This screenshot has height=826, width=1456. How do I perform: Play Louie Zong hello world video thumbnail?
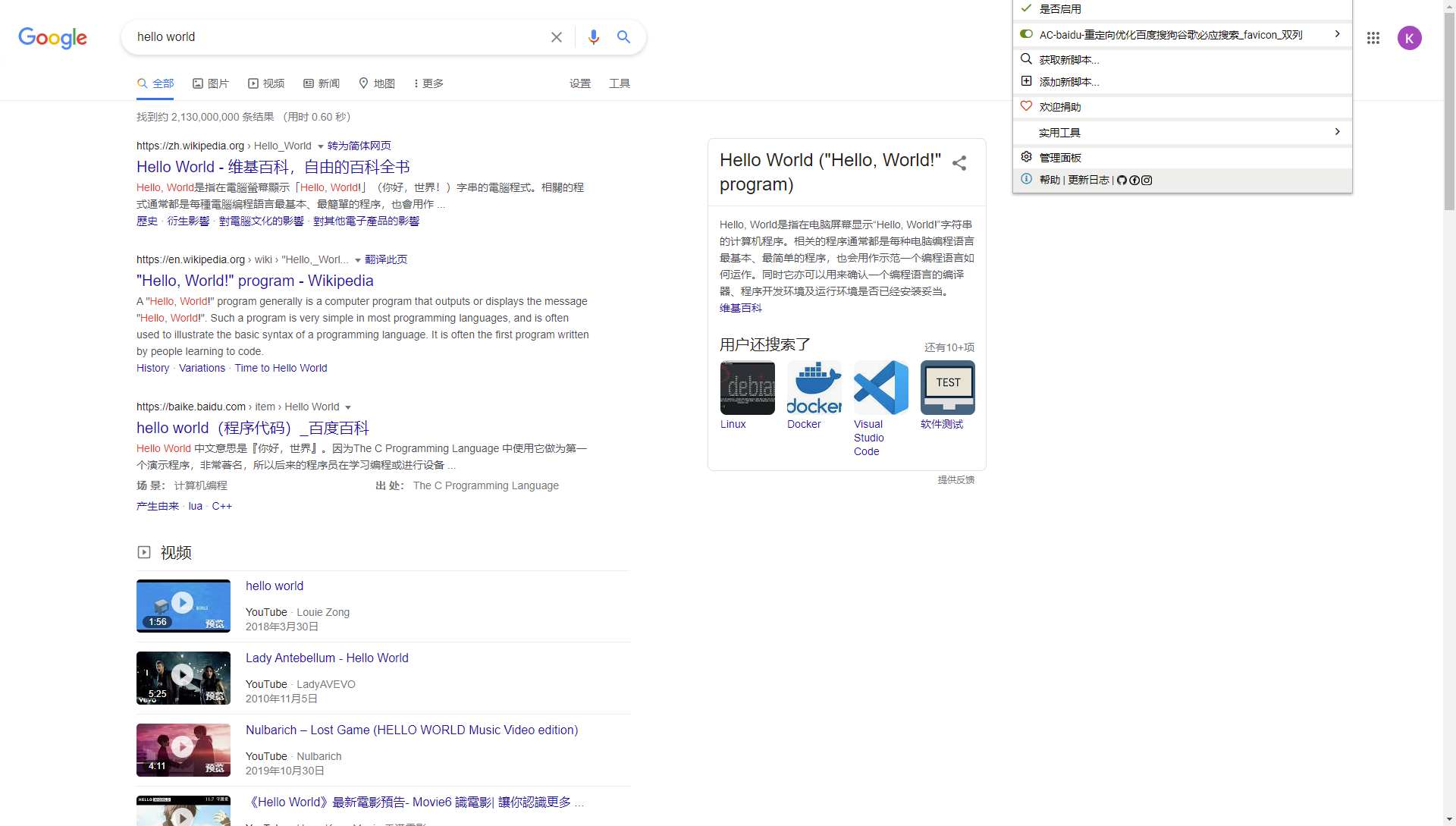point(184,605)
